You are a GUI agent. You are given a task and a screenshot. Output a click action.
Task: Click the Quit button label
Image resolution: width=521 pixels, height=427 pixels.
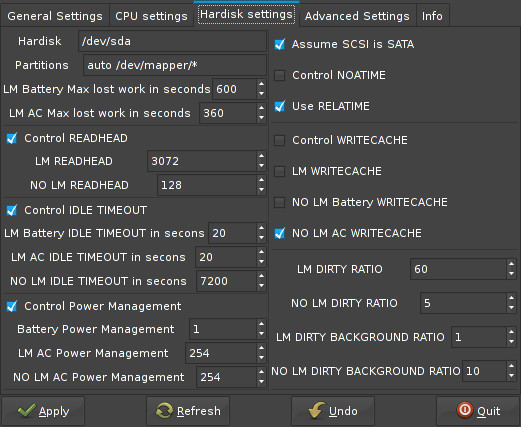pos(488,411)
